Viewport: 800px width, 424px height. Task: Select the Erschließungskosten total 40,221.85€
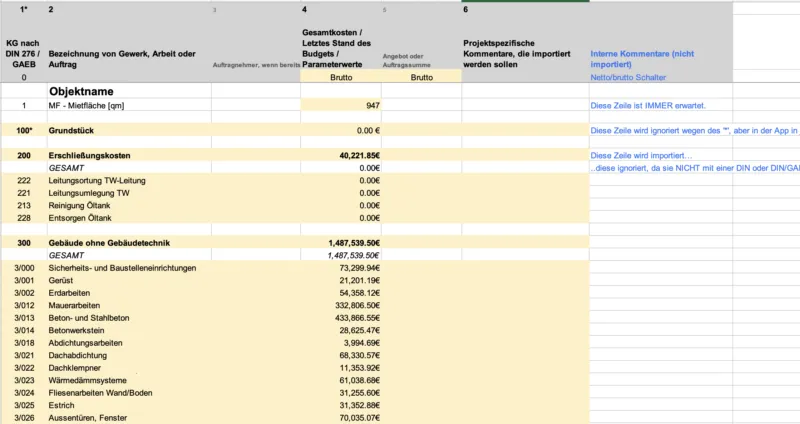tap(340, 156)
